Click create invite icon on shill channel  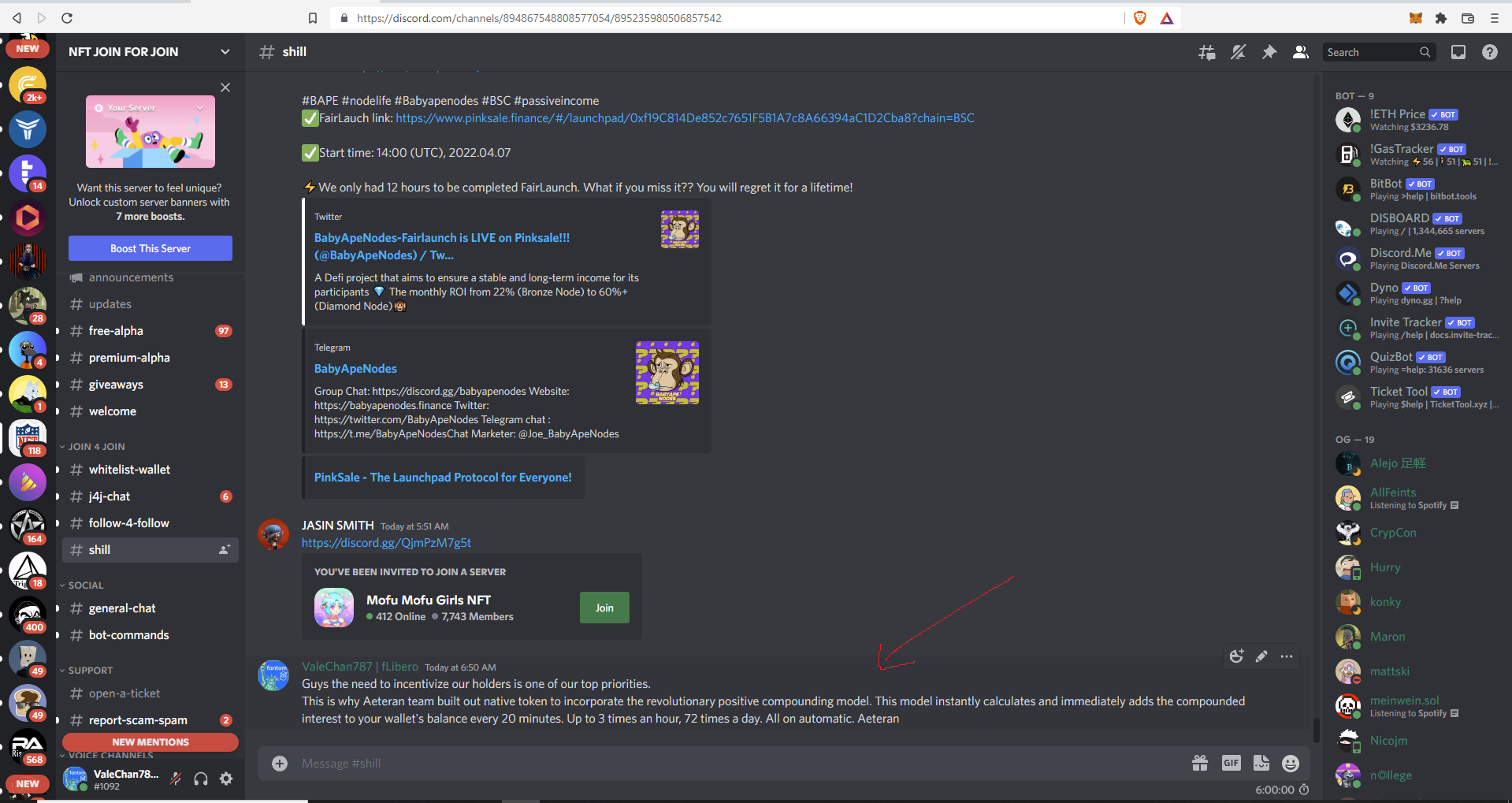pos(225,549)
